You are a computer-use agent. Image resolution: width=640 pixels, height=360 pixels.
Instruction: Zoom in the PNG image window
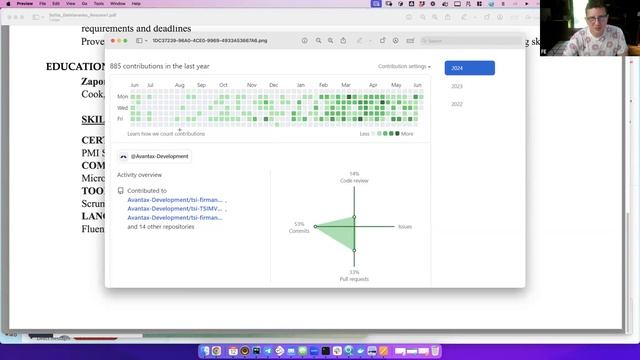(x=331, y=41)
